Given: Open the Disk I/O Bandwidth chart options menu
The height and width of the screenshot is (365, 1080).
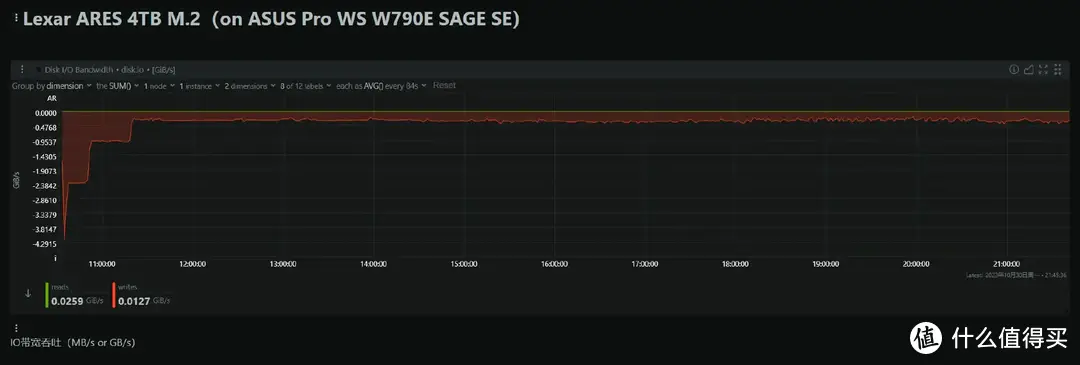Looking at the screenshot, I should point(23,69).
